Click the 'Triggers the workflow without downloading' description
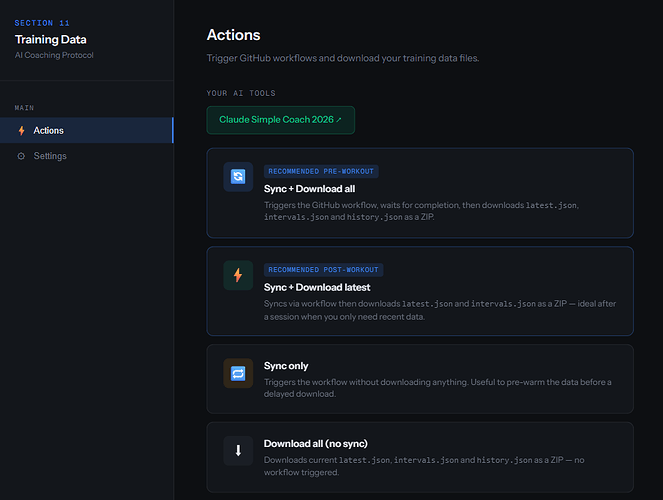Image resolution: width=663 pixels, height=500 pixels. coord(438,388)
